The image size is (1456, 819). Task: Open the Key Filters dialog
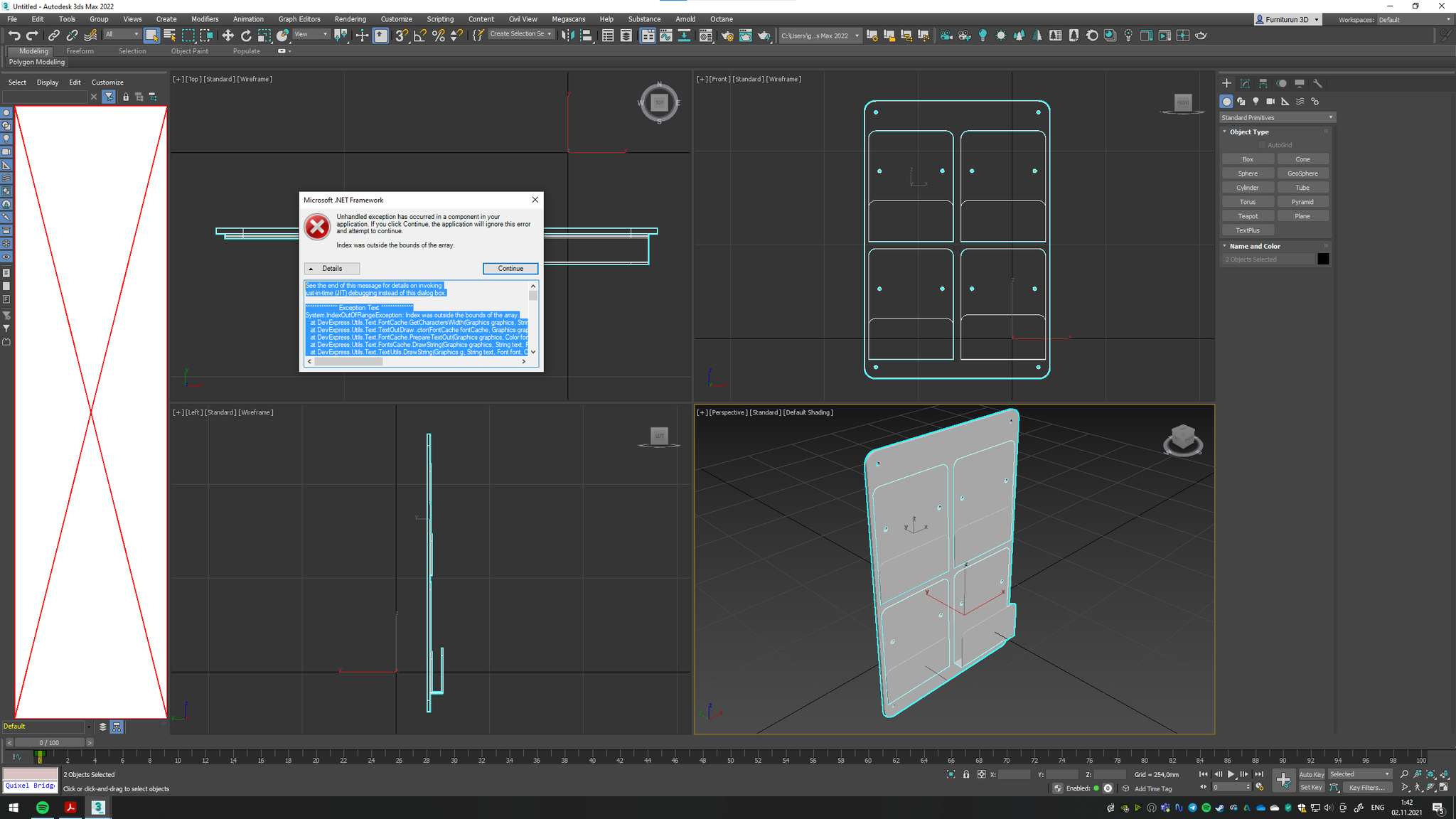1366,787
